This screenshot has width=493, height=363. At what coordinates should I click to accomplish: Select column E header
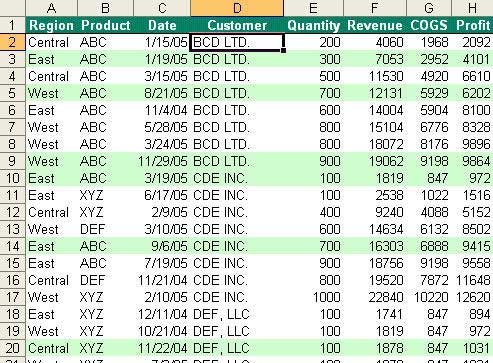pyautogui.click(x=313, y=8)
